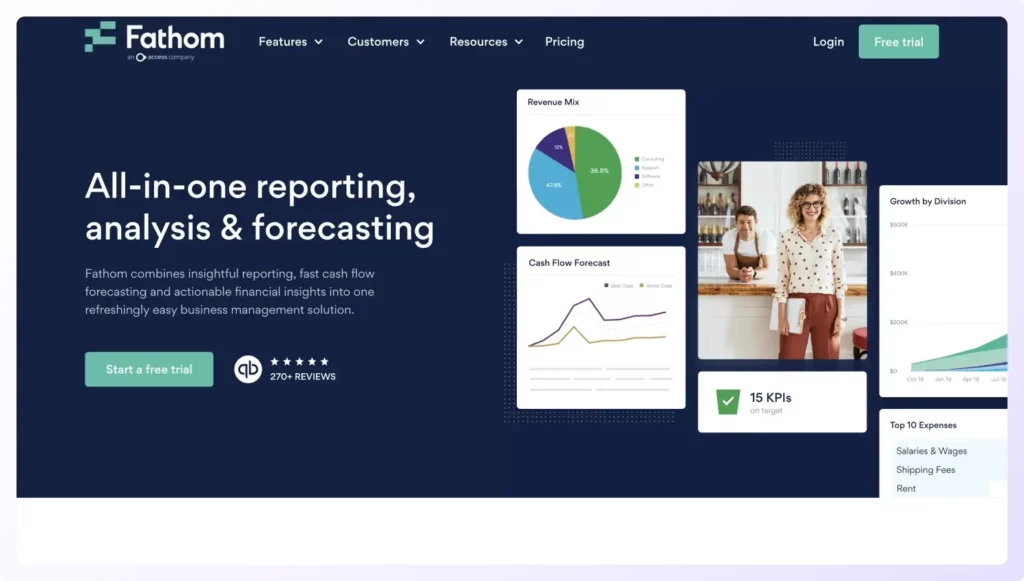
Task: Click the green 36.8% pie slice
Action: click(598, 171)
